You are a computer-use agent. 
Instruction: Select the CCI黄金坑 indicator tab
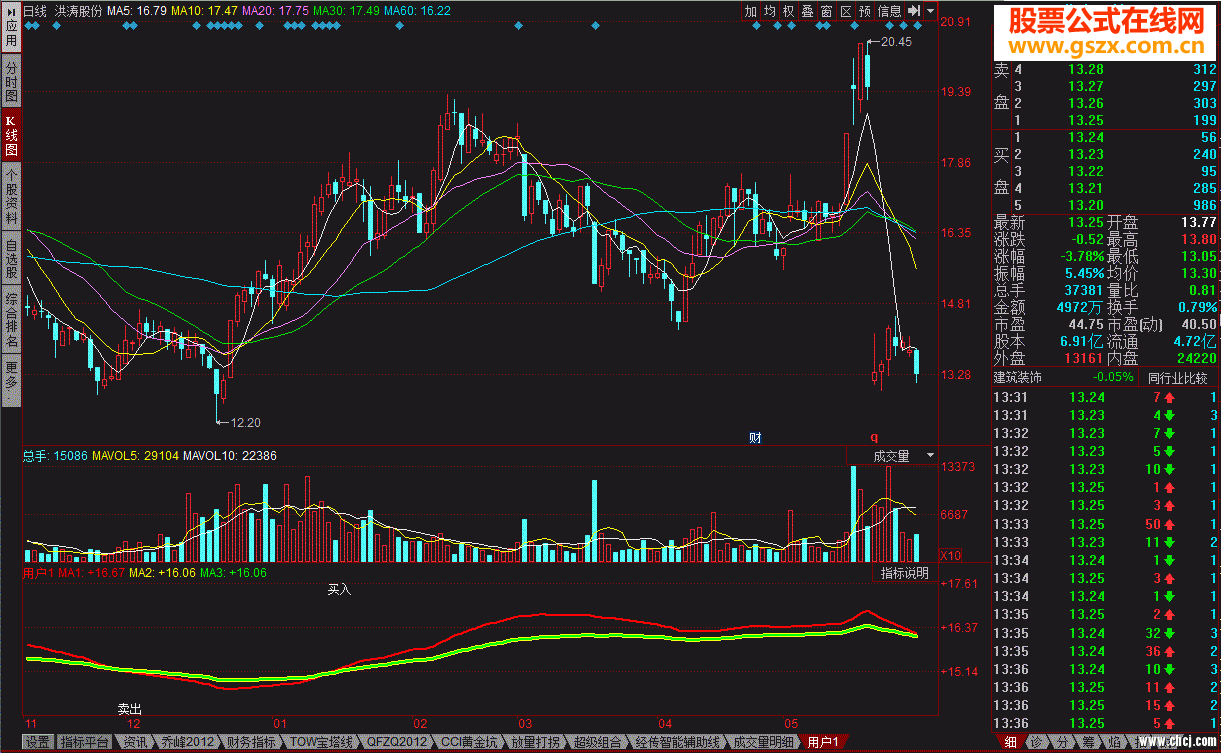[469, 742]
